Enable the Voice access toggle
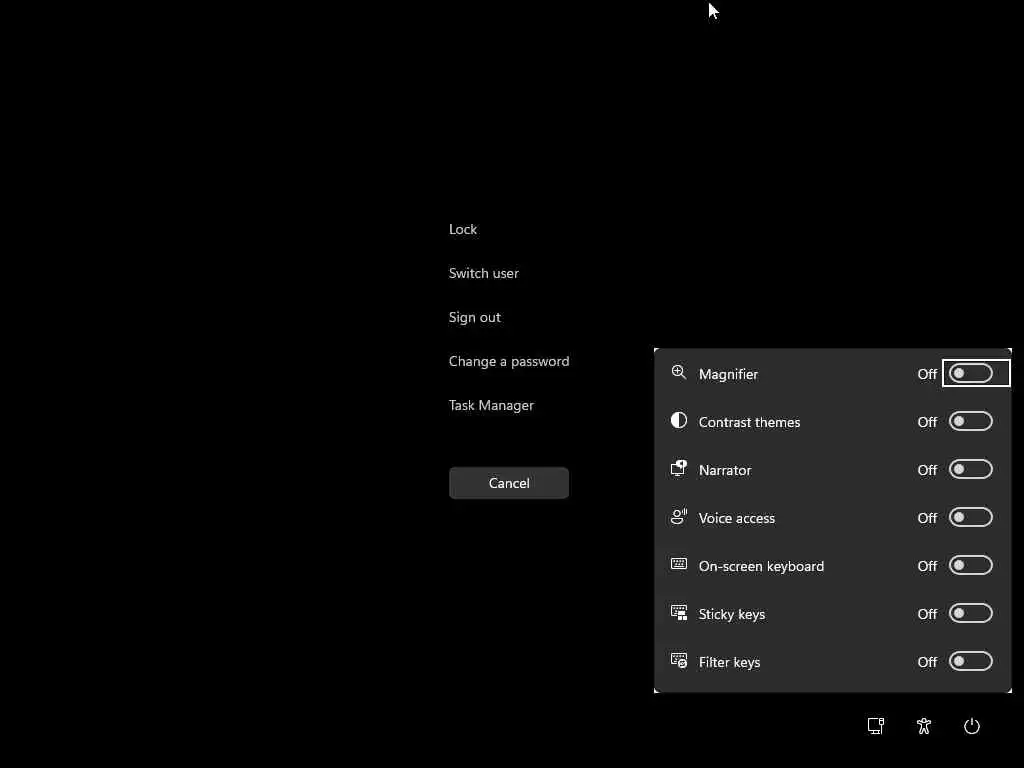 971,517
